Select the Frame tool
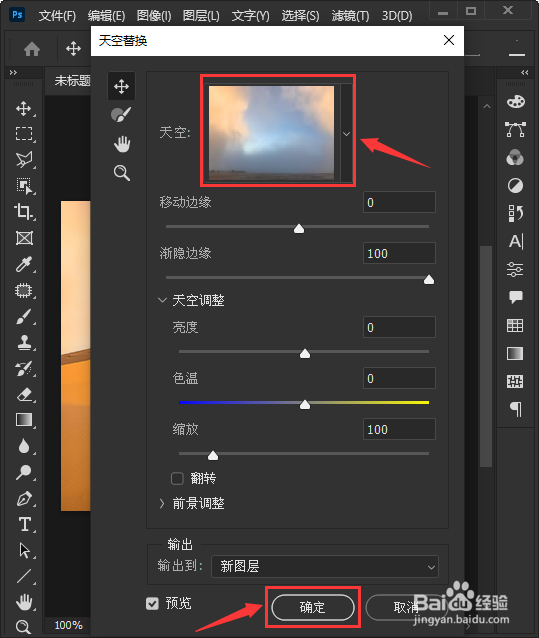The height and width of the screenshot is (638, 539). 24,238
